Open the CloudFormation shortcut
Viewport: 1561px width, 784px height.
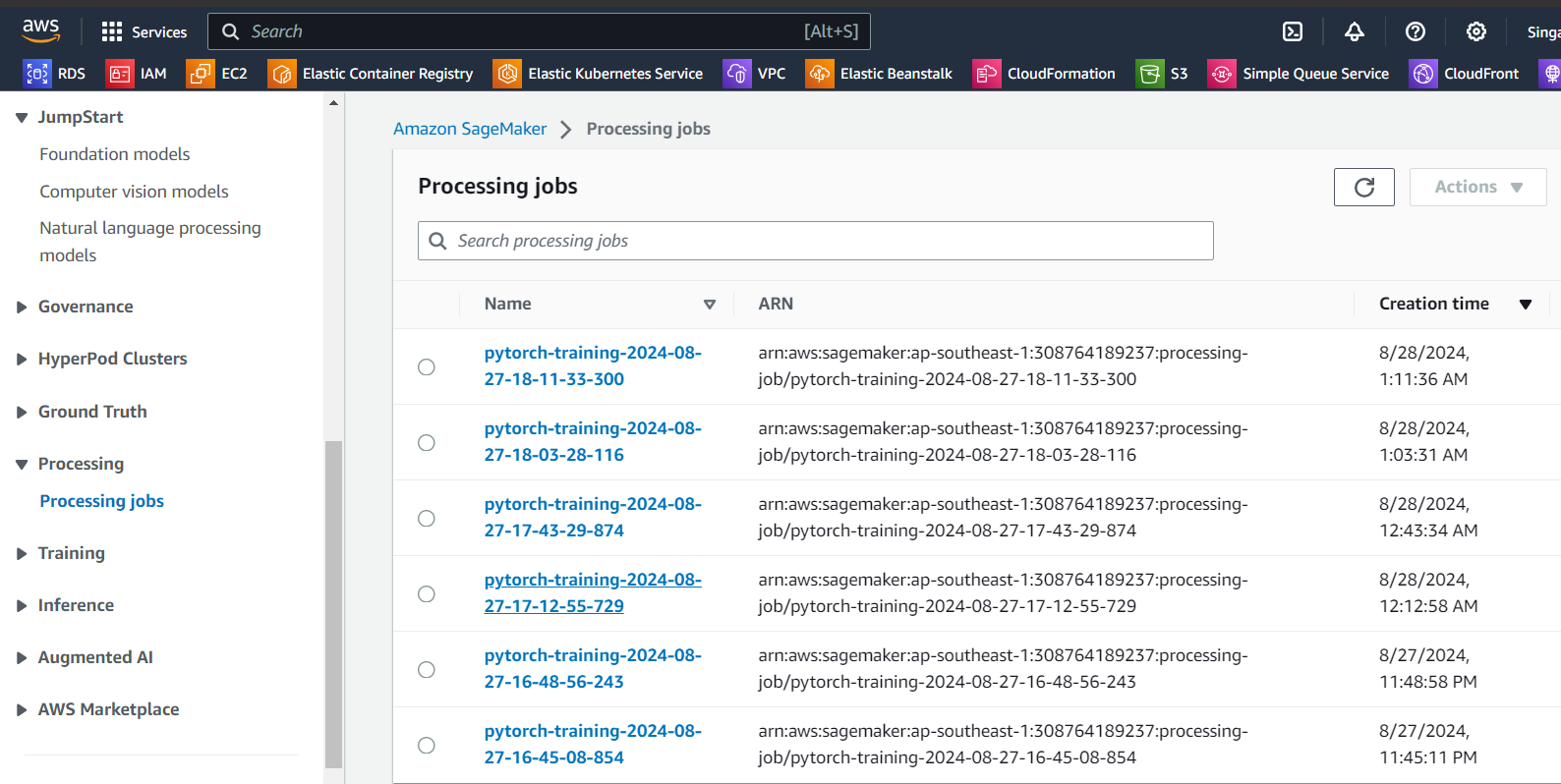(x=1044, y=74)
